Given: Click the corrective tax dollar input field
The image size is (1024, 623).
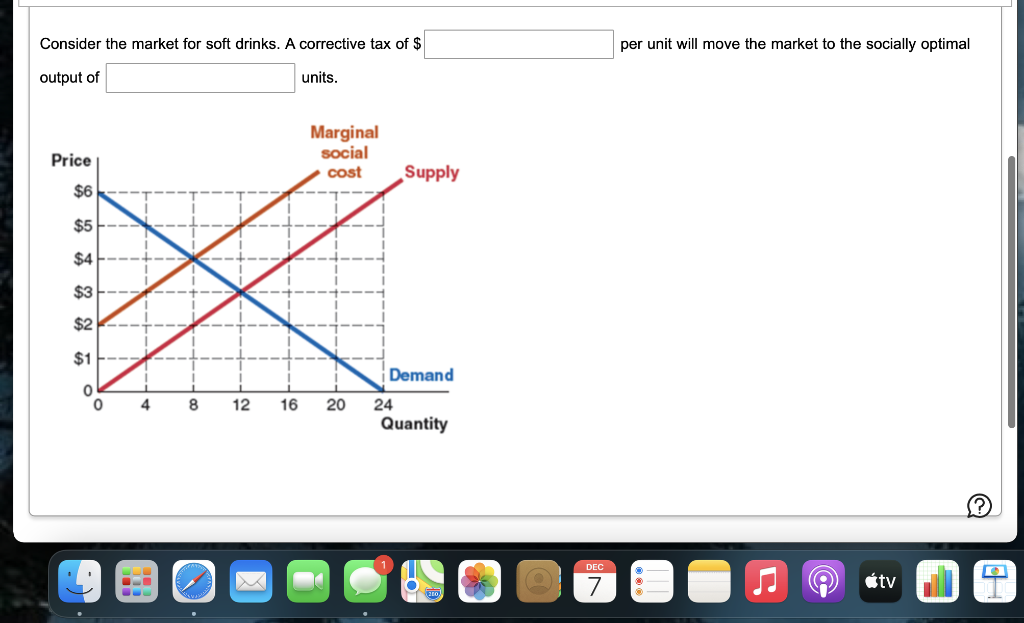Looking at the screenshot, I should 518,43.
